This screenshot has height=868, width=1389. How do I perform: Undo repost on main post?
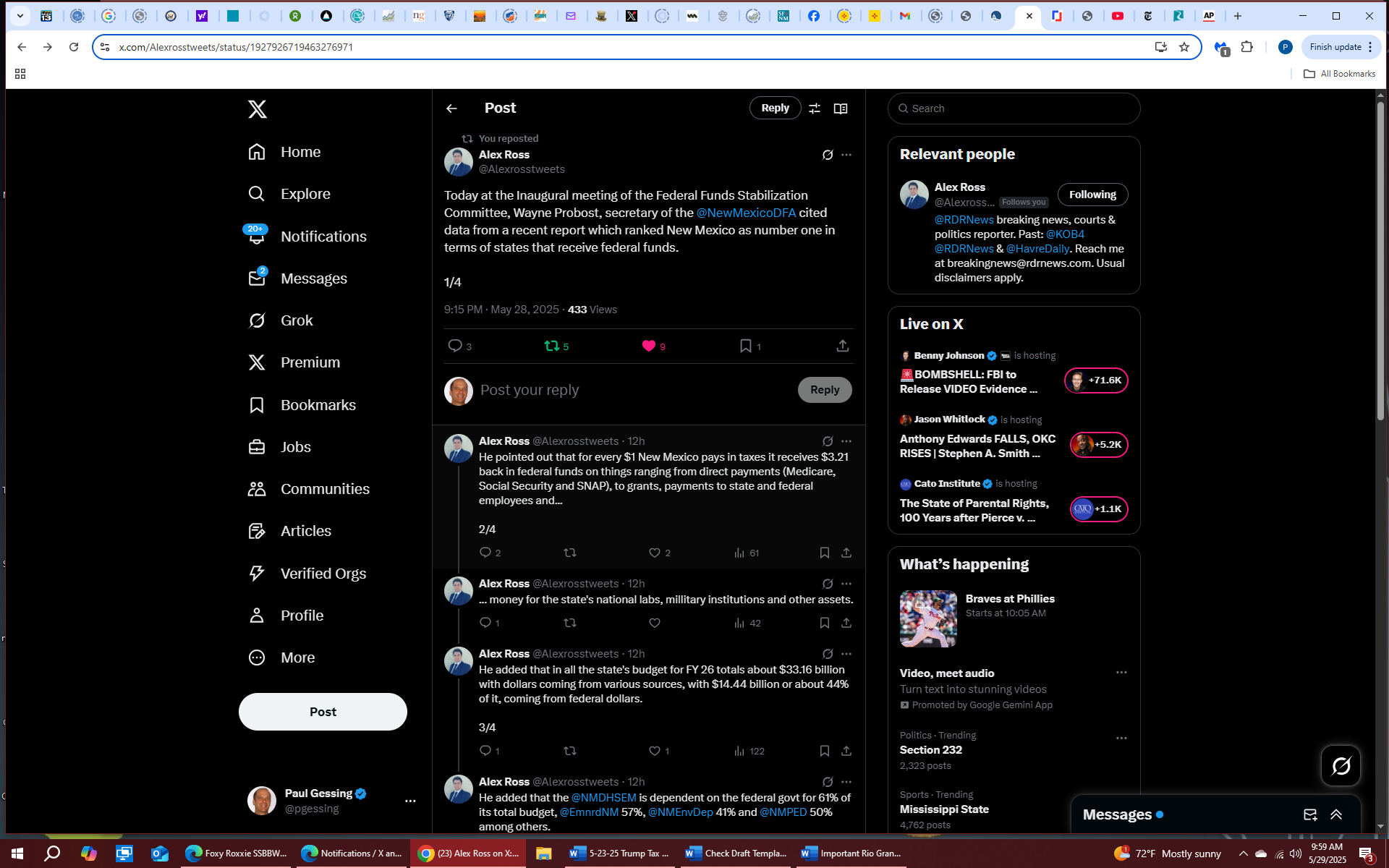click(x=552, y=346)
